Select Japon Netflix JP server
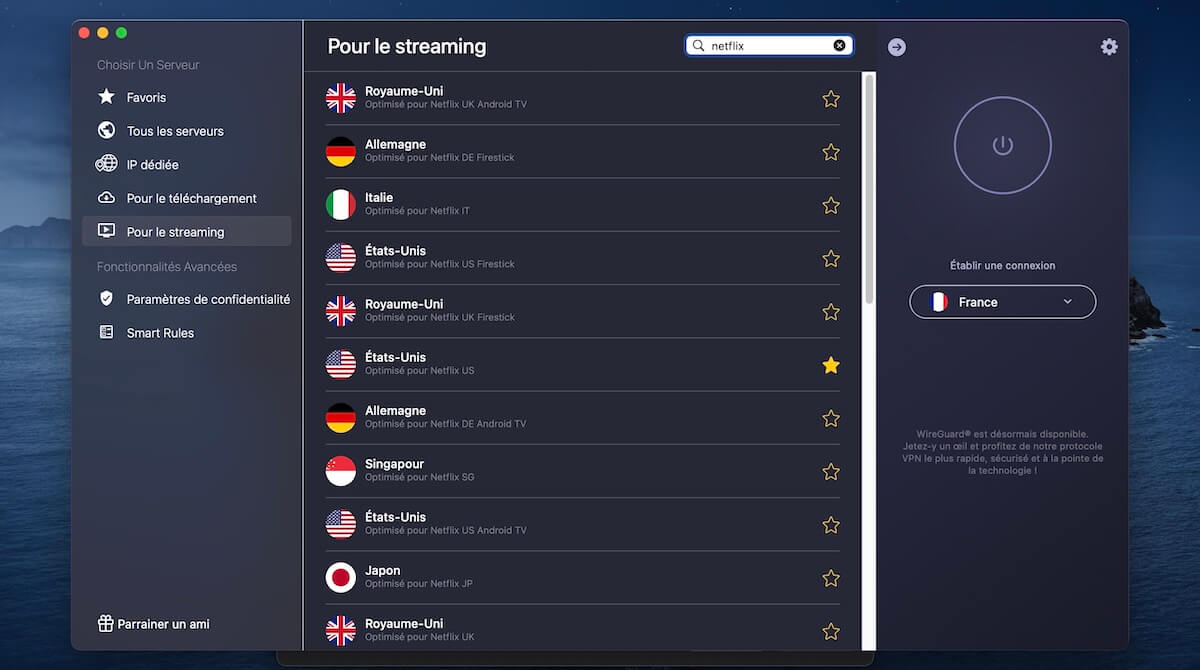Image resolution: width=1200 pixels, height=670 pixels. (x=583, y=578)
